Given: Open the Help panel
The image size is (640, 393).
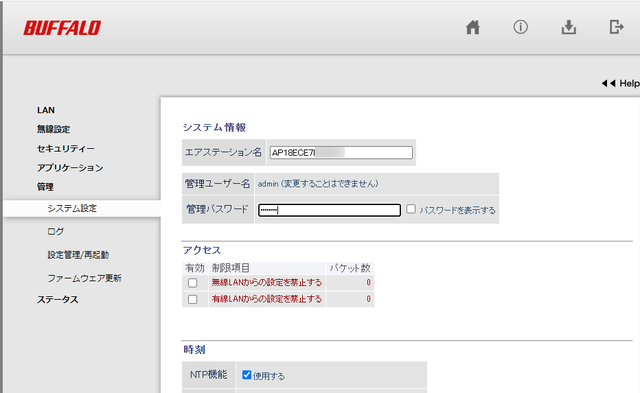Looking at the screenshot, I should pos(620,83).
